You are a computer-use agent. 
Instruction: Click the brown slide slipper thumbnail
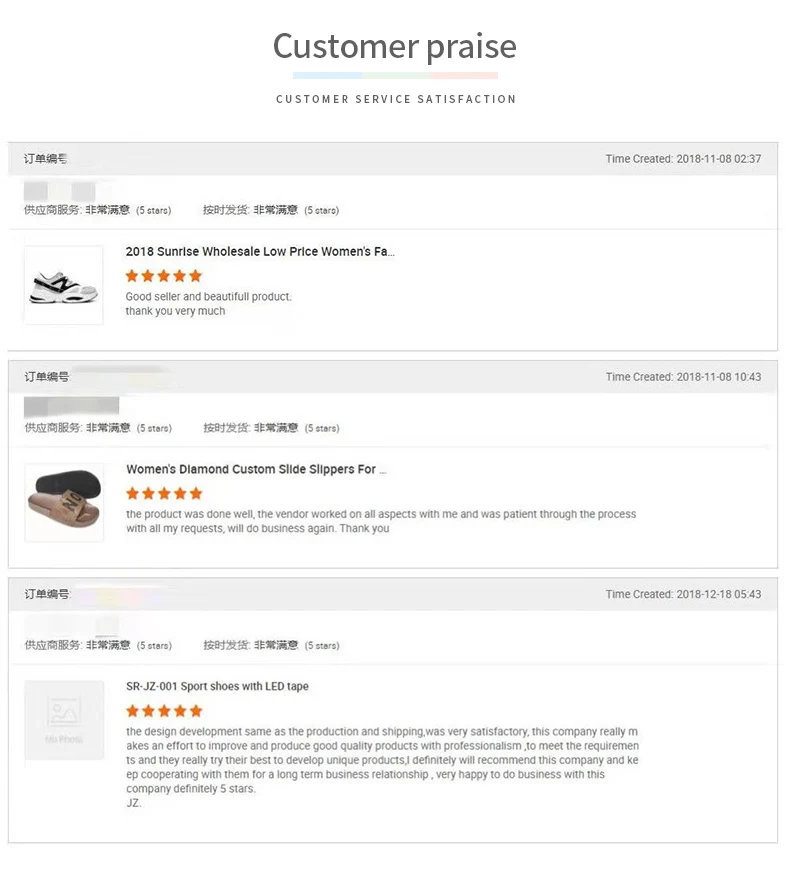tap(64, 502)
